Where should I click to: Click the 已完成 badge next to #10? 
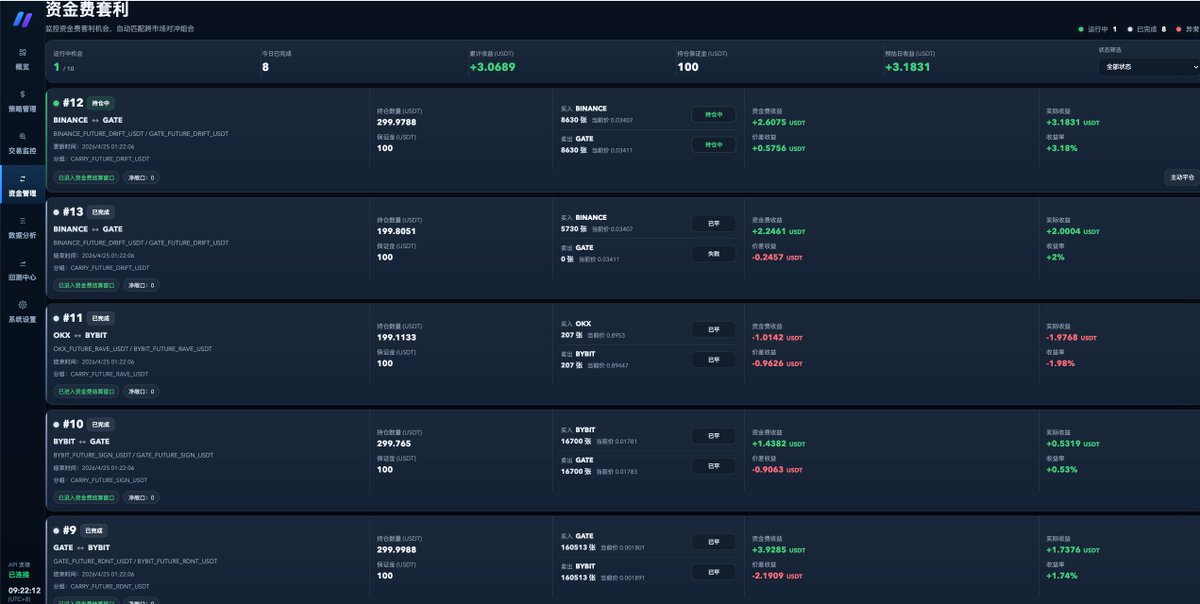point(101,424)
